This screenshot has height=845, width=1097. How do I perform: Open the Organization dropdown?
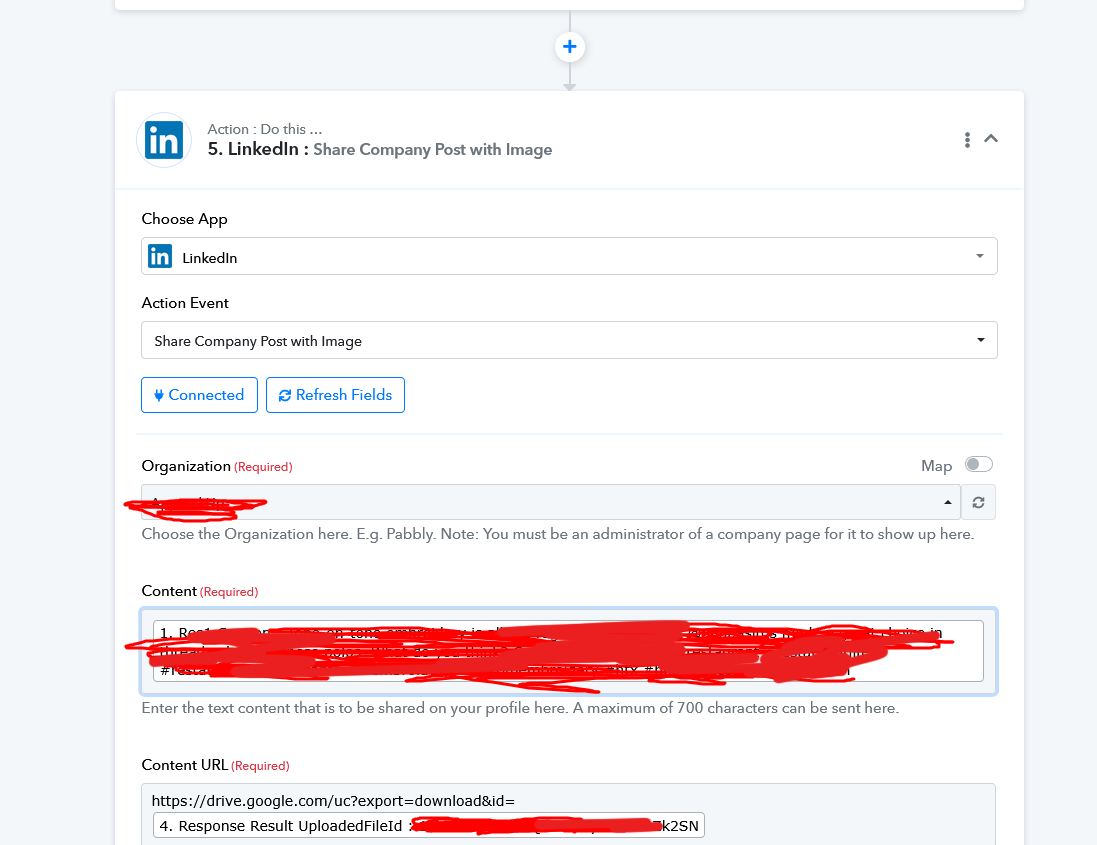coord(551,502)
